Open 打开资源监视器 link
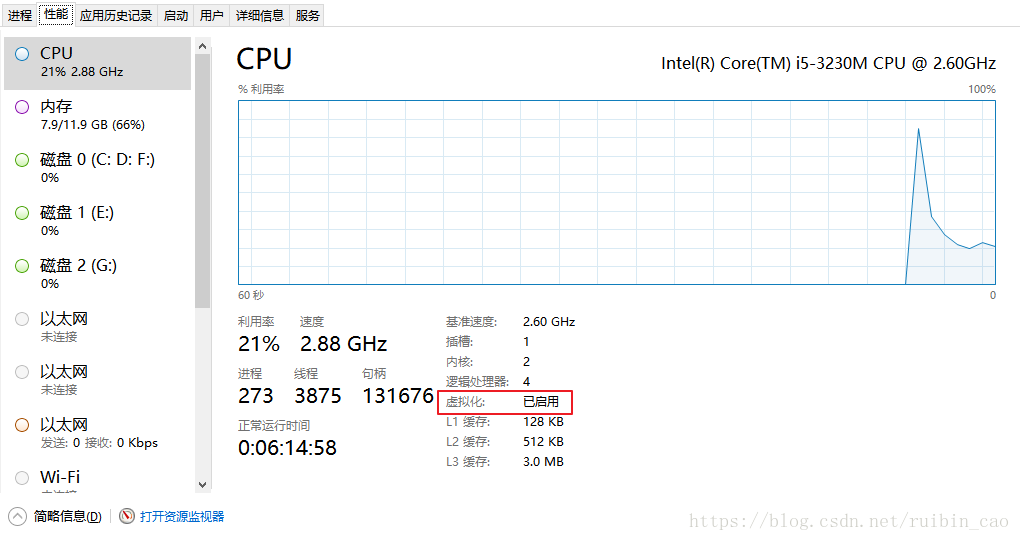Image resolution: width=1020 pixels, height=541 pixels. click(x=182, y=516)
